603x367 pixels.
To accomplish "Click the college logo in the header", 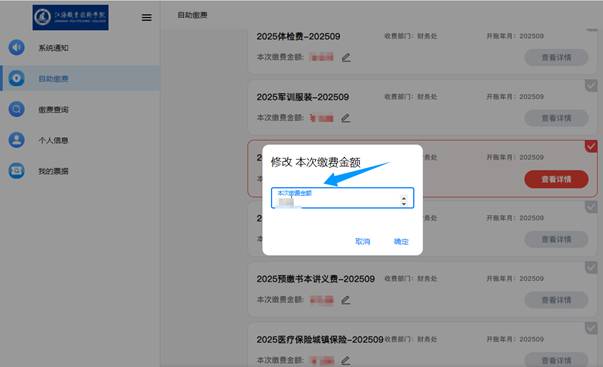I will pos(70,17).
